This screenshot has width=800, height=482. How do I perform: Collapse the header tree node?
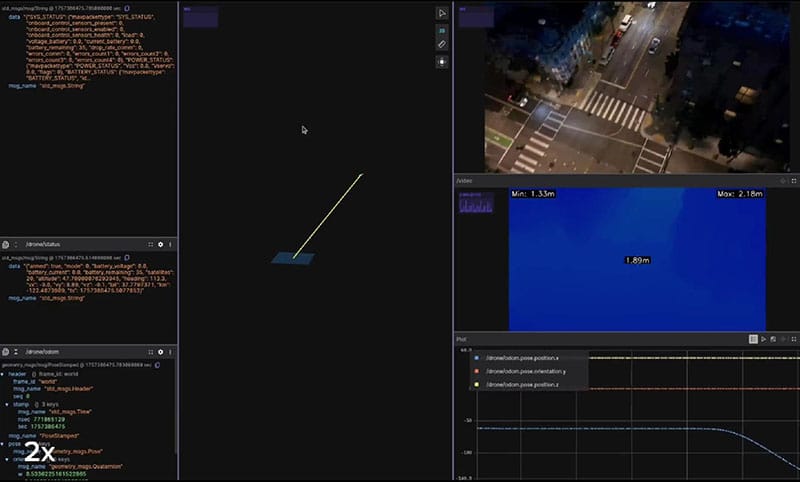click(x=4, y=374)
